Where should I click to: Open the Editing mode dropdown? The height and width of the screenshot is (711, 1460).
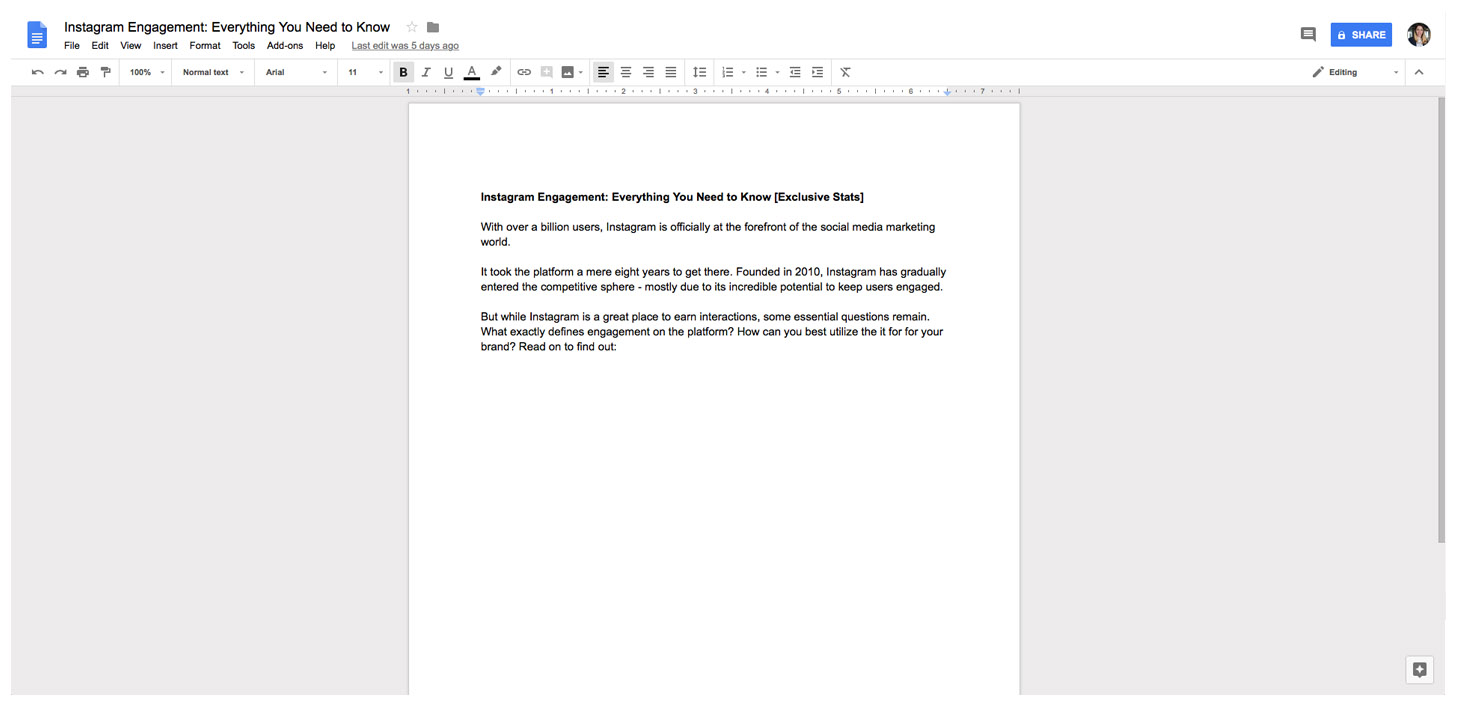point(1355,72)
